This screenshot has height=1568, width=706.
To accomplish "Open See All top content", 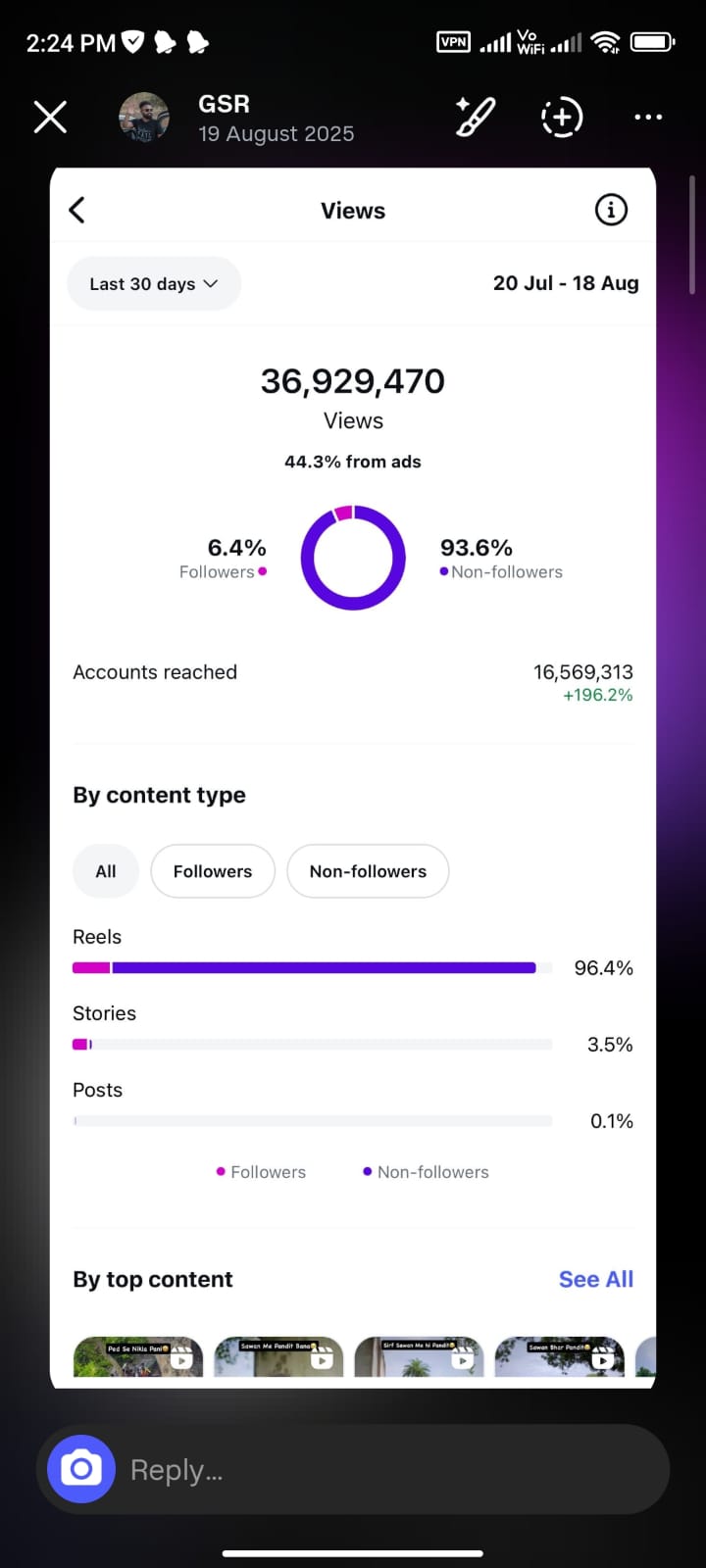I will [595, 1279].
